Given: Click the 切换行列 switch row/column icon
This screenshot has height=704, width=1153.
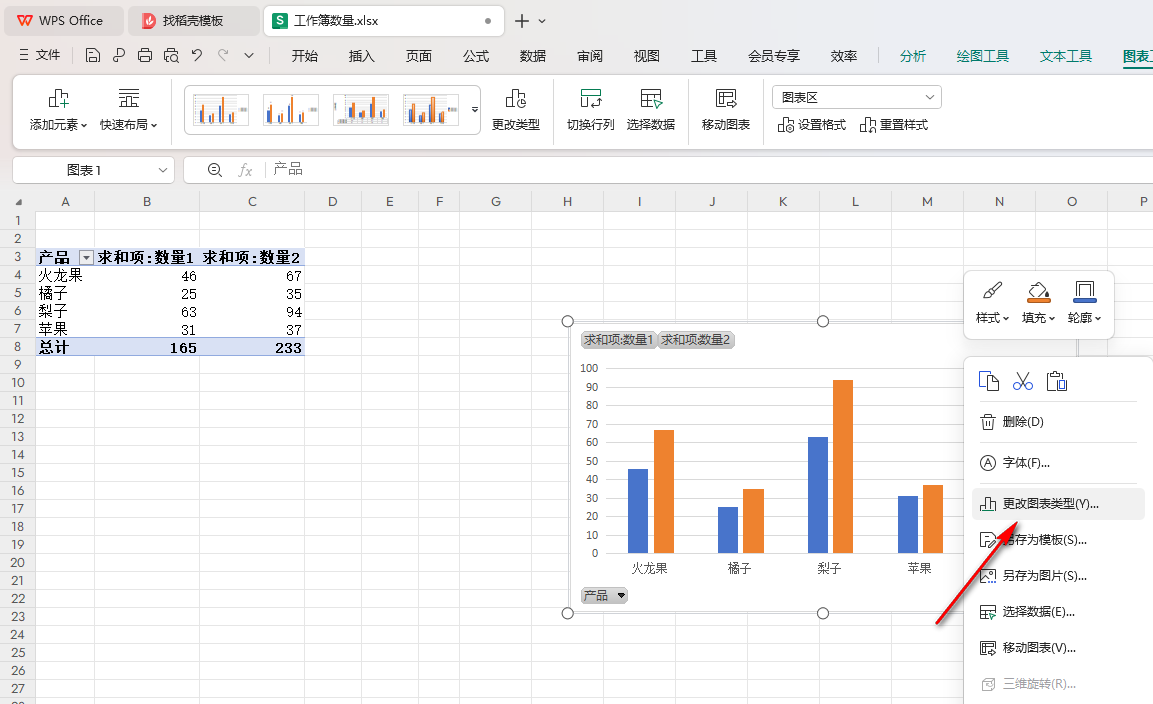Looking at the screenshot, I should coord(590,99).
